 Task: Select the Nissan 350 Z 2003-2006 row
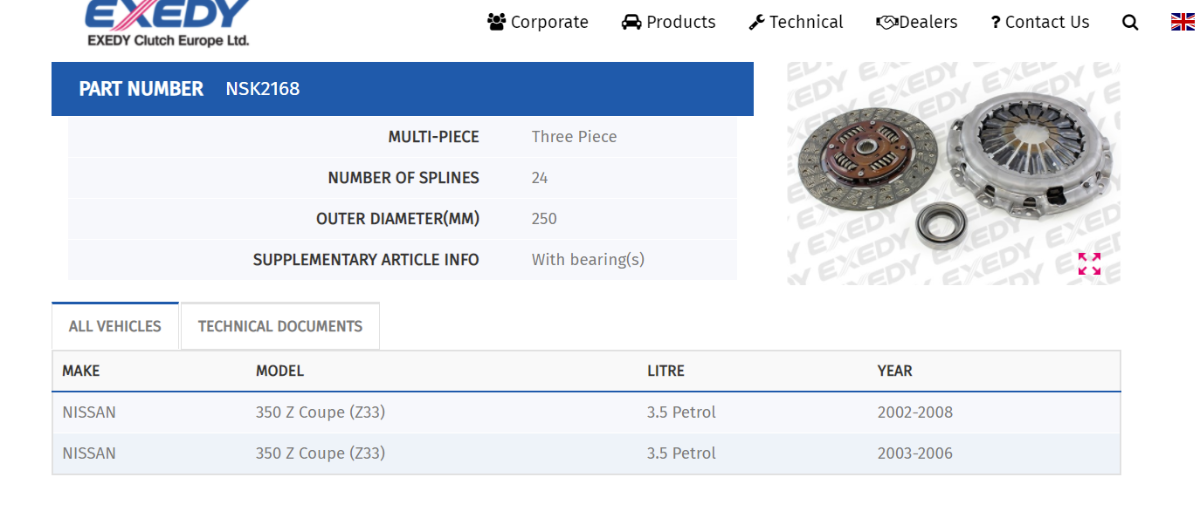pos(586,453)
